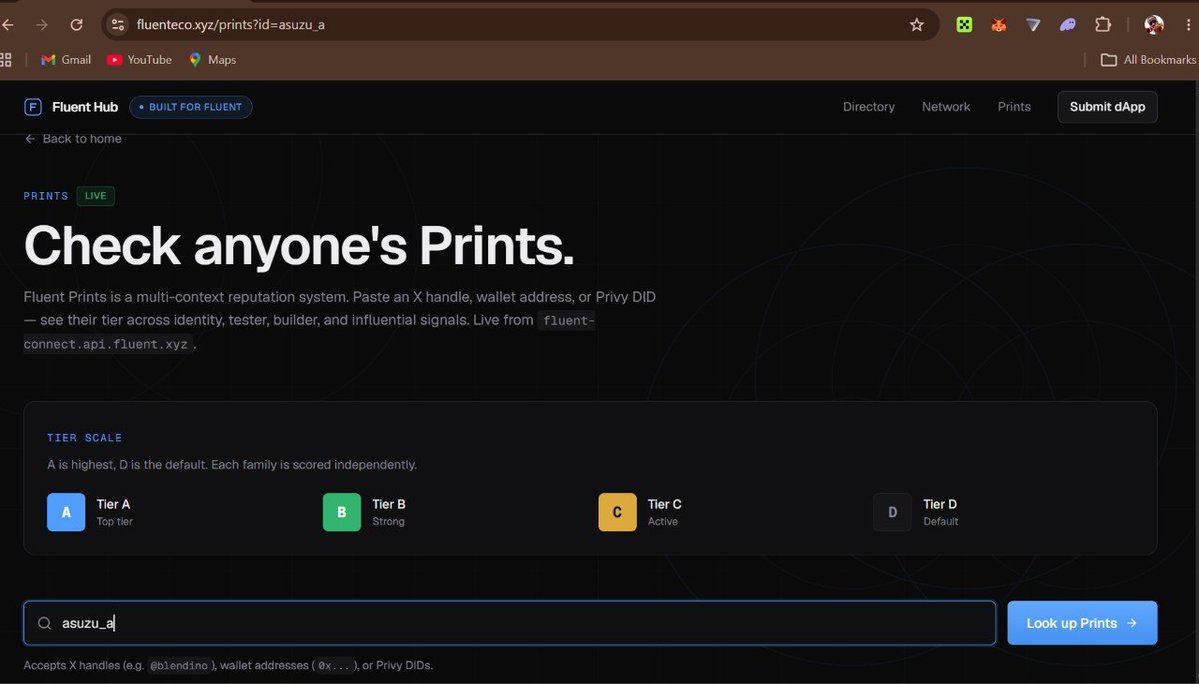Open the MetaMask fox extension
This screenshot has width=1199, height=684.
point(999,24)
